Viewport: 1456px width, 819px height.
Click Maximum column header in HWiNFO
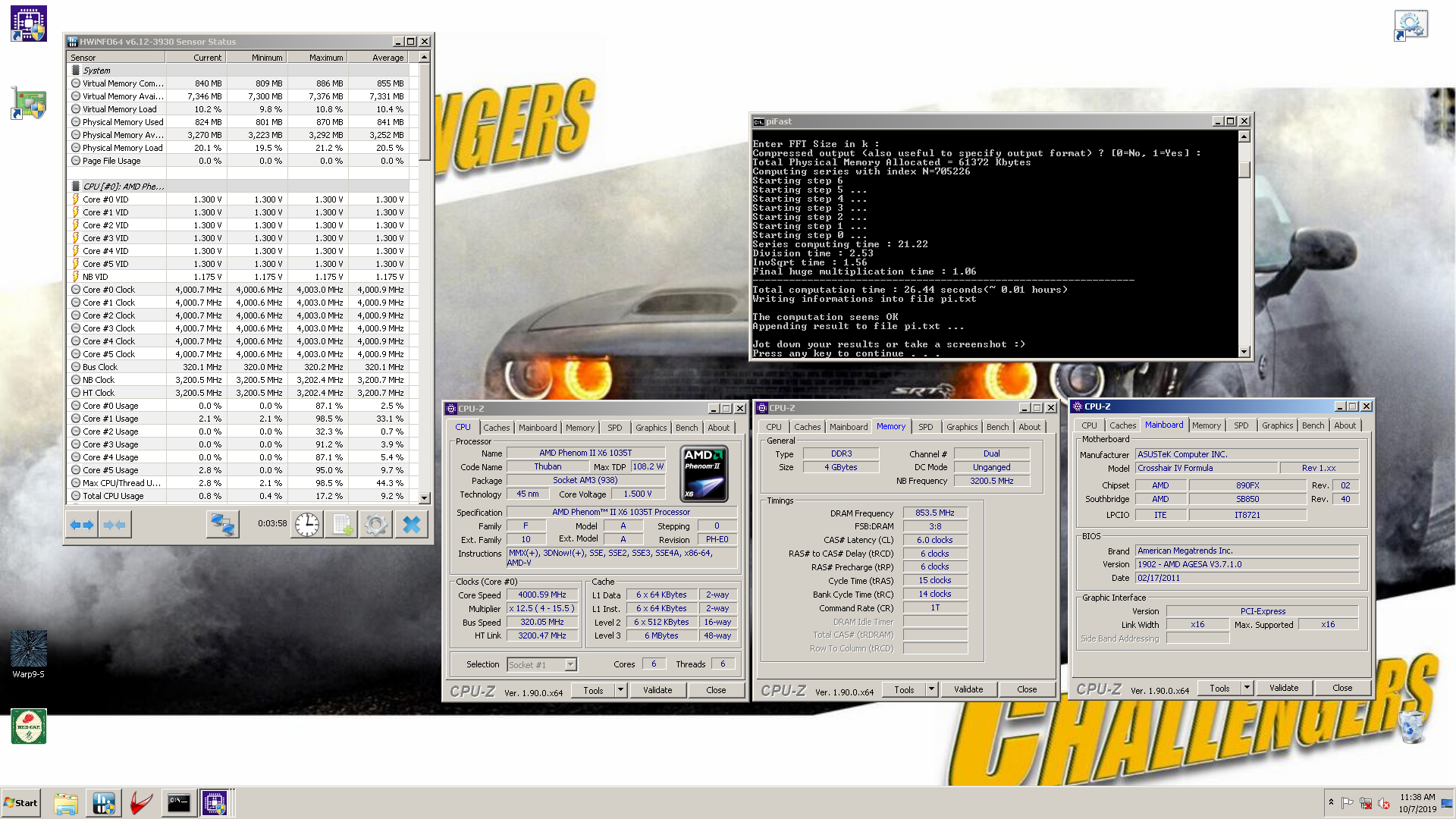(x=317, y=58)
